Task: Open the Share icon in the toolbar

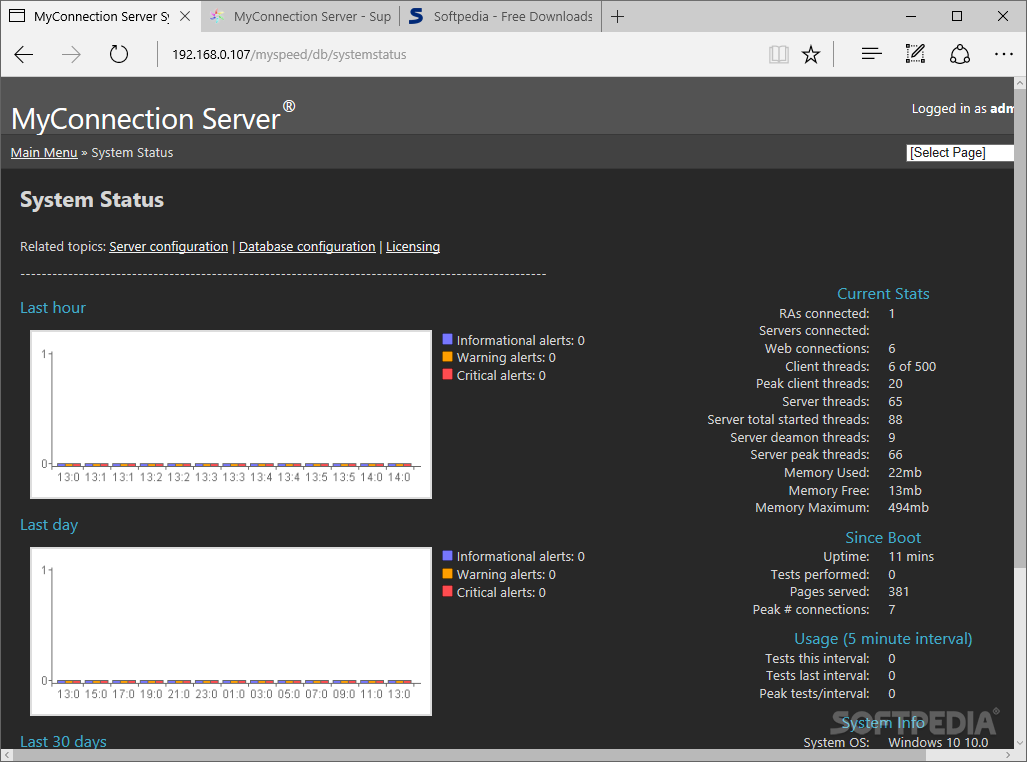Action: pyautogui.click(x=960, y=54)
